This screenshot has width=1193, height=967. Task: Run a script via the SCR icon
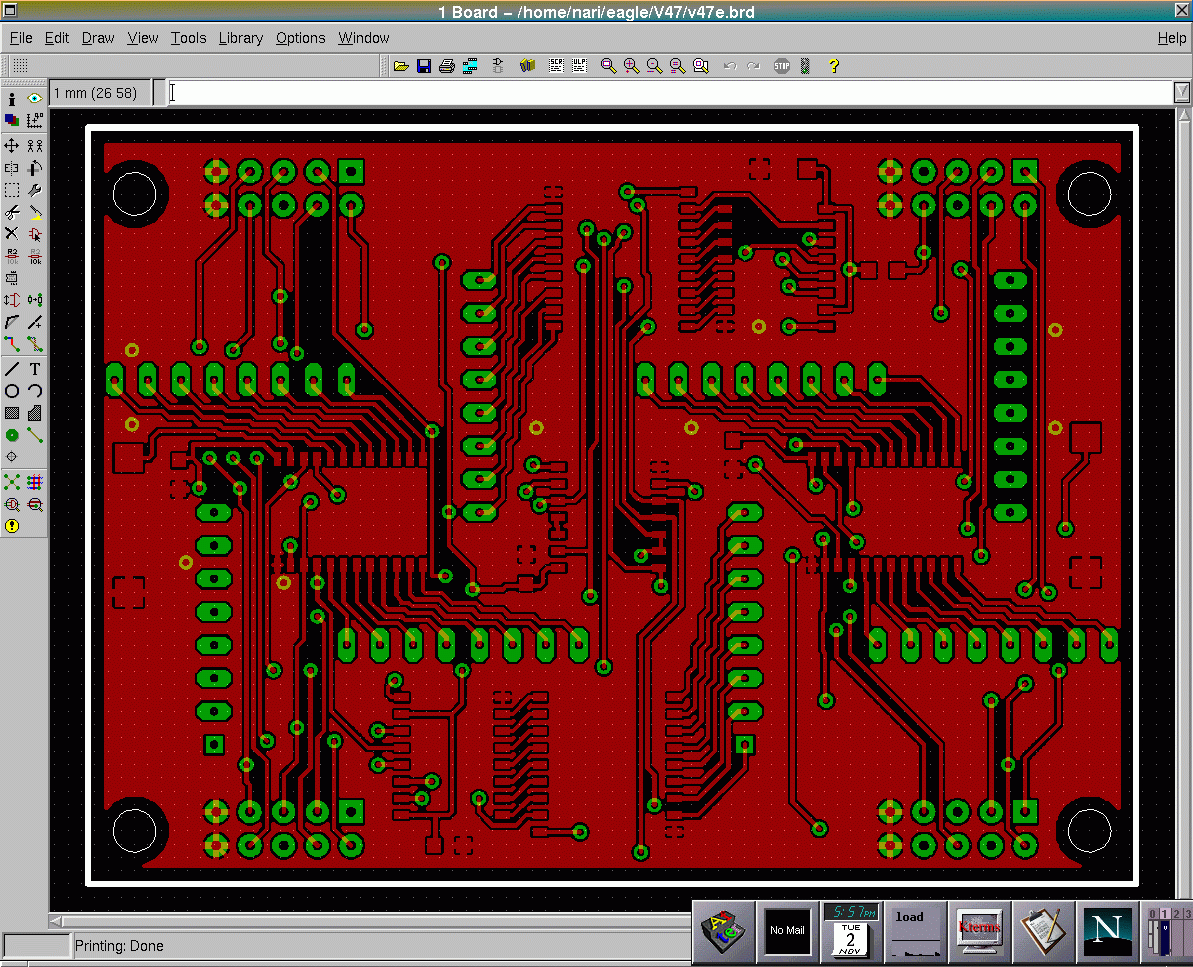[556, 66]
